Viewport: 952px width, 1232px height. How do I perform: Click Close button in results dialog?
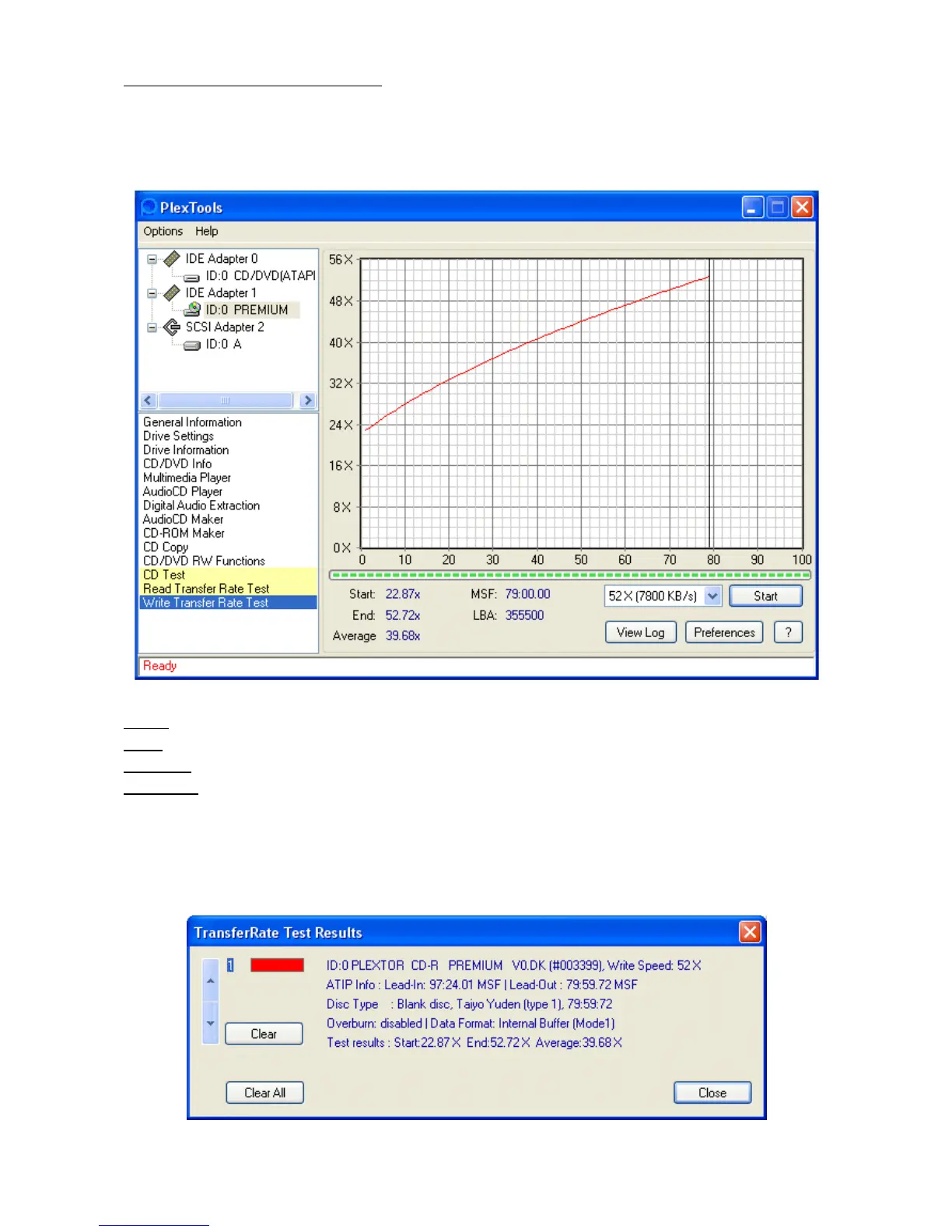712,1093
